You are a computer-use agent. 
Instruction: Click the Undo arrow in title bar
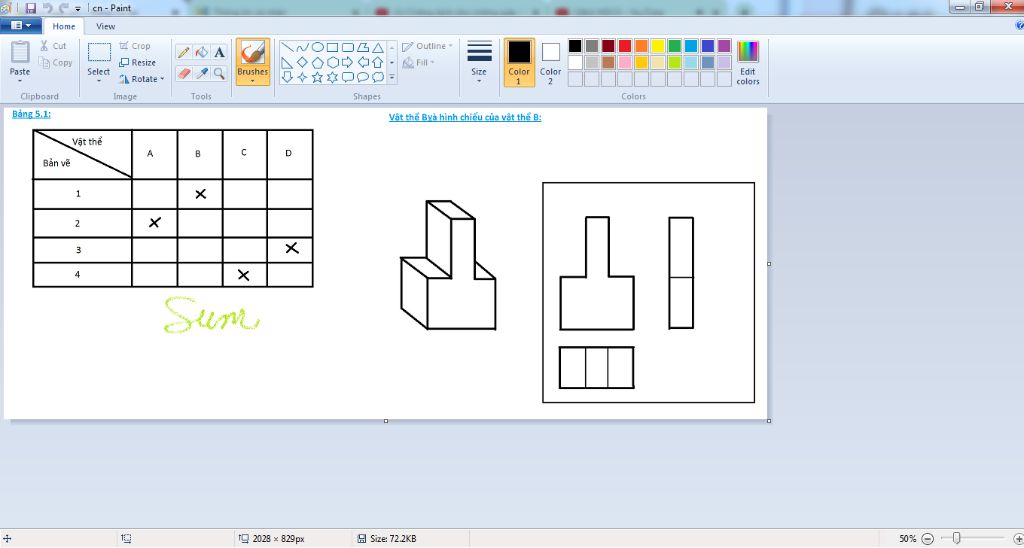(48, 8)
